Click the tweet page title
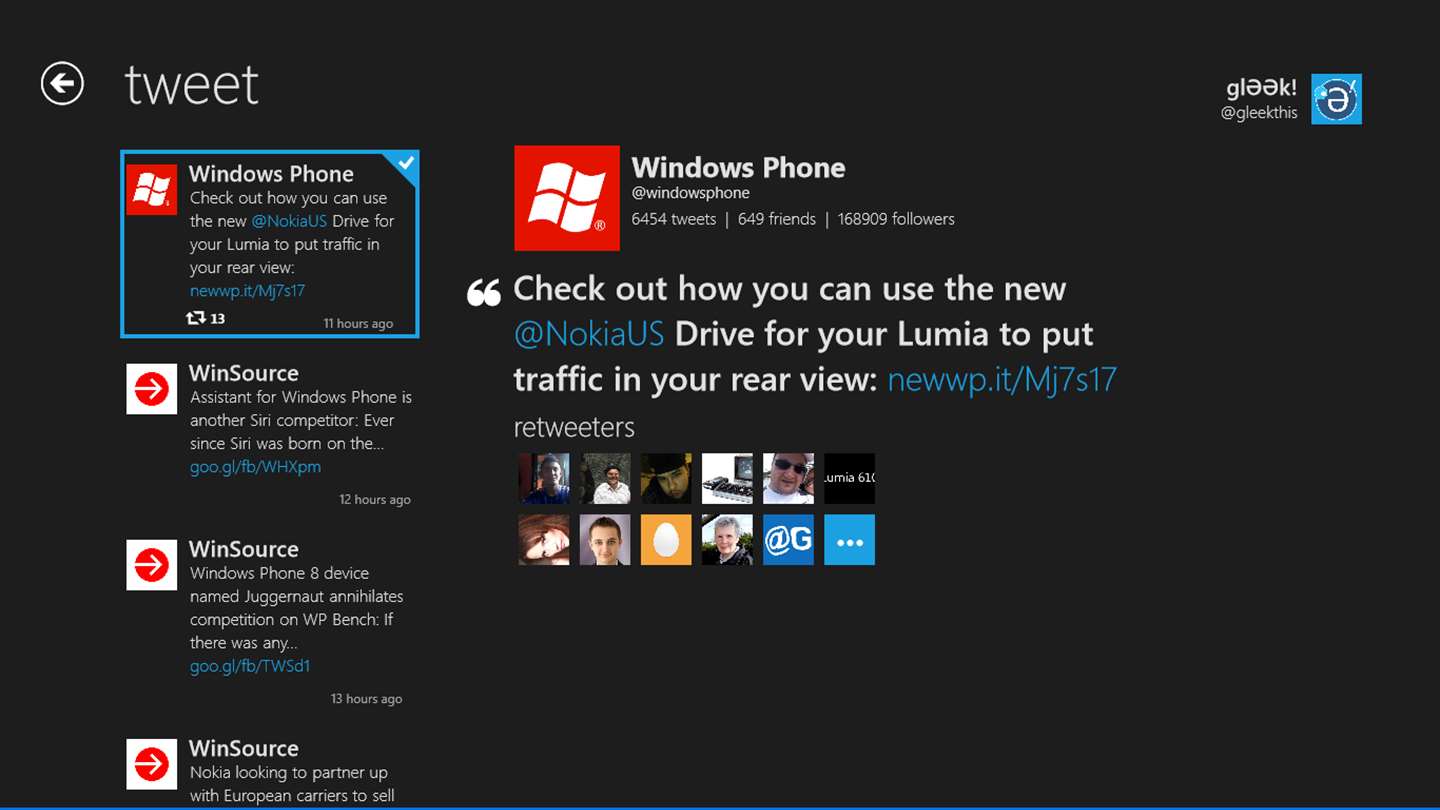Viewport: 1440px width, 810px height. pyautogui.click(x=192, y=85)
